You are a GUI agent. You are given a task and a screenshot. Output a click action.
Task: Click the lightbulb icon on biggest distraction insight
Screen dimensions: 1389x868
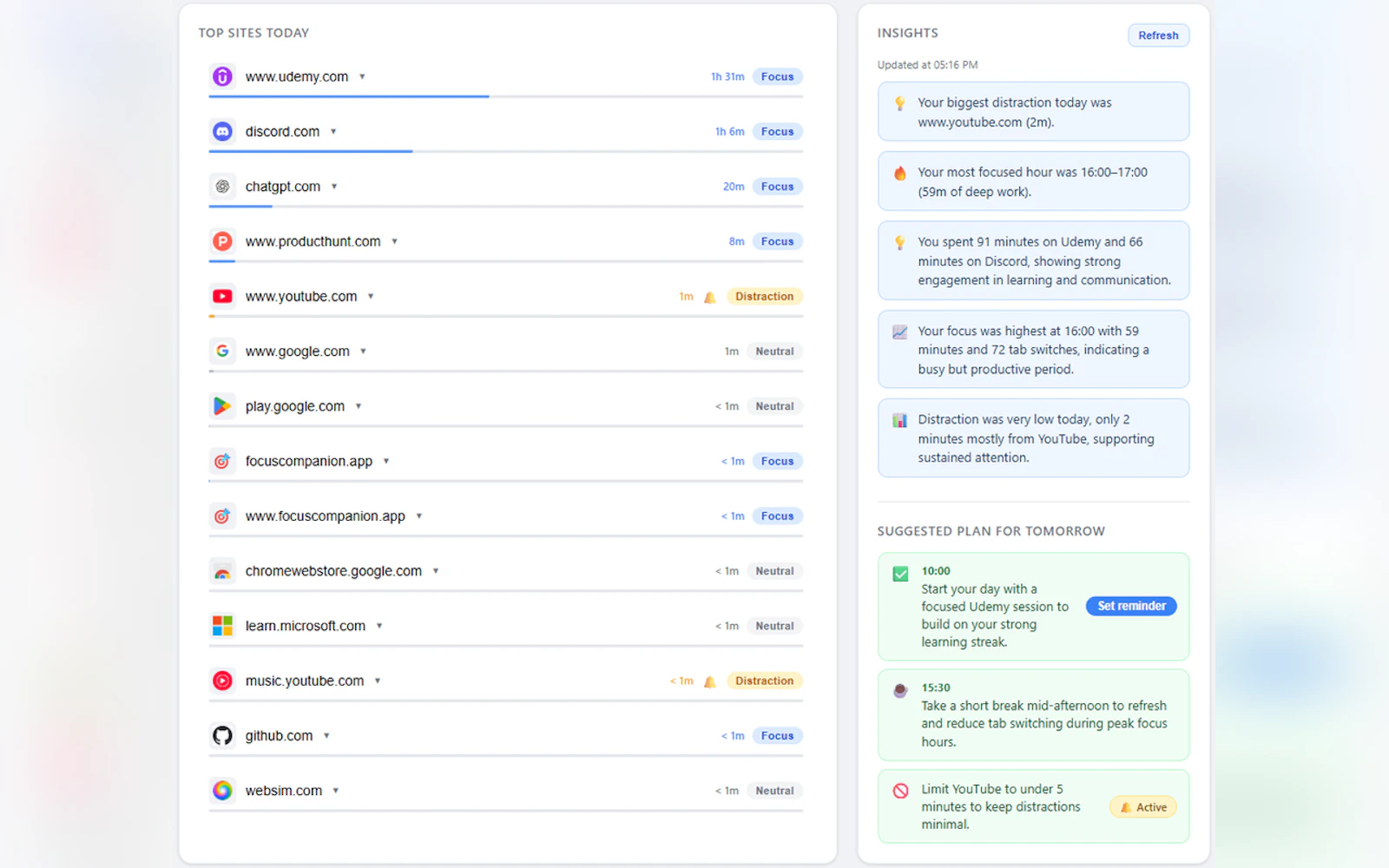coord(900,103)
